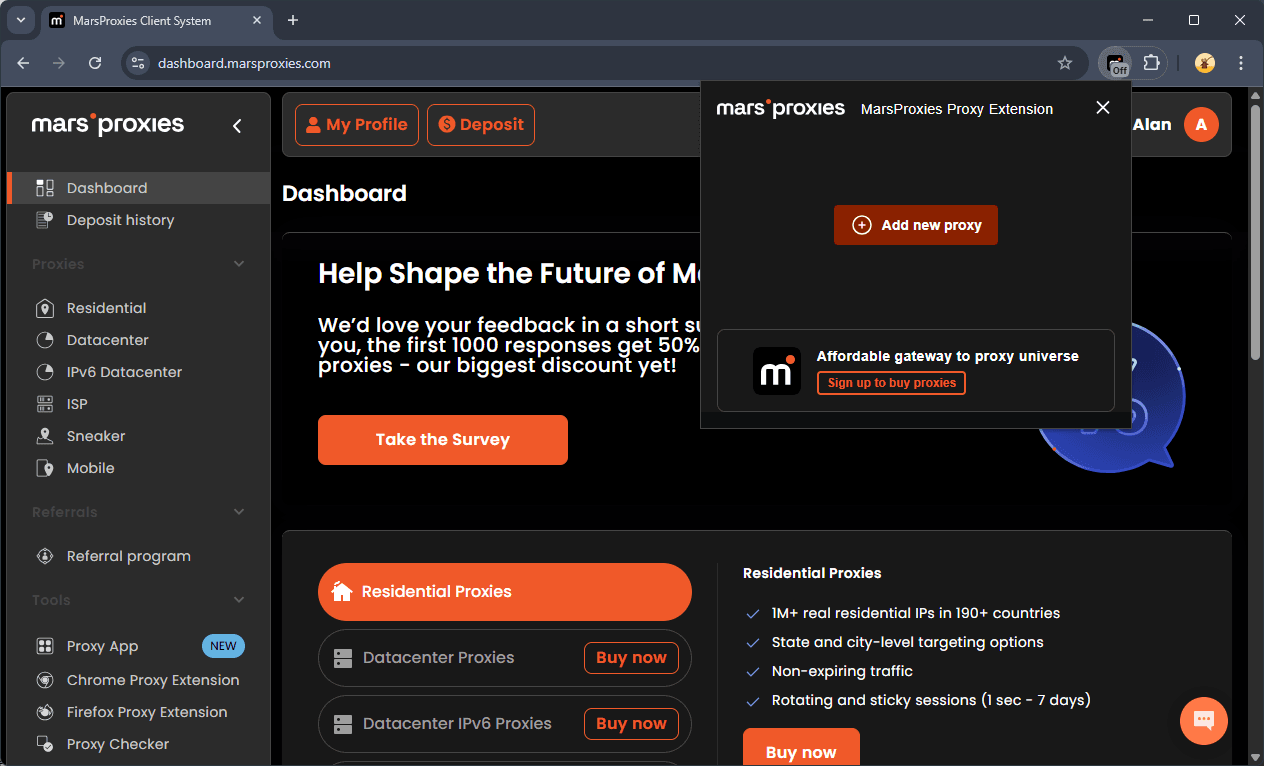The image size is (1264, 766).
Task: Open the live chat bubble icon
Action: (1203, 720)
